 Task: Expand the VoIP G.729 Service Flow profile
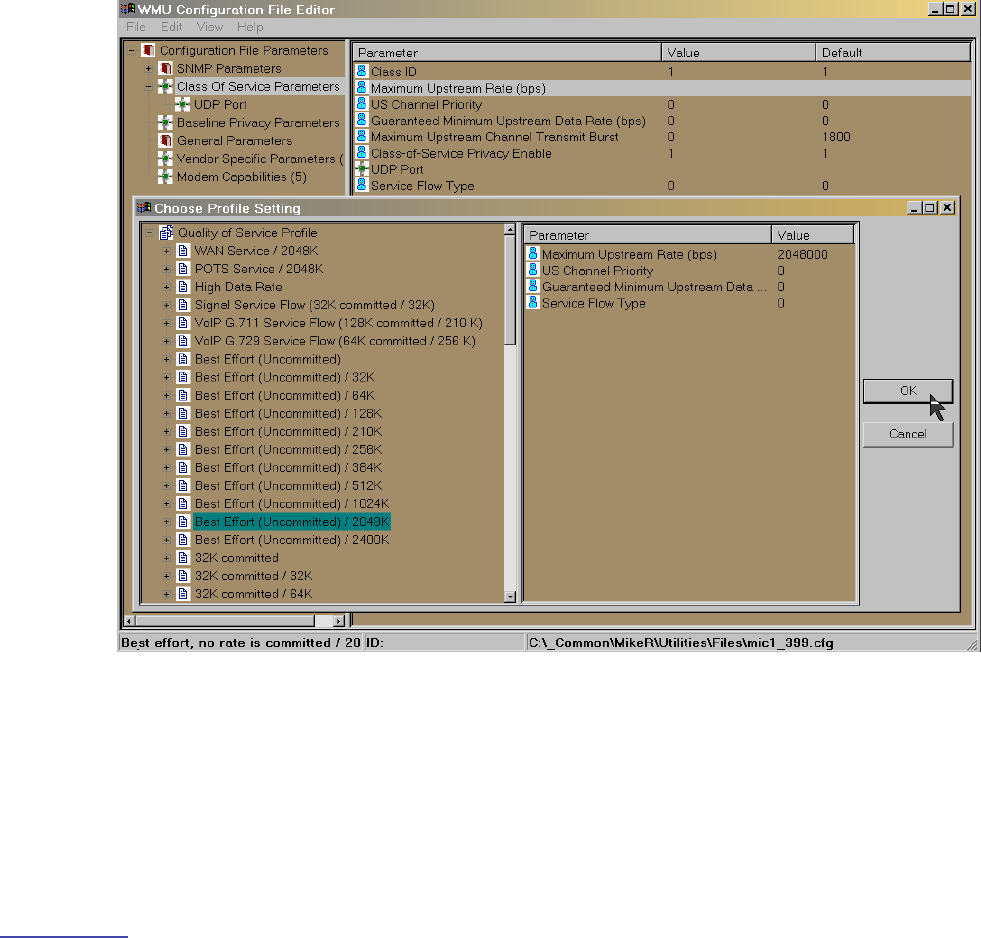click(x=166, y=342)
